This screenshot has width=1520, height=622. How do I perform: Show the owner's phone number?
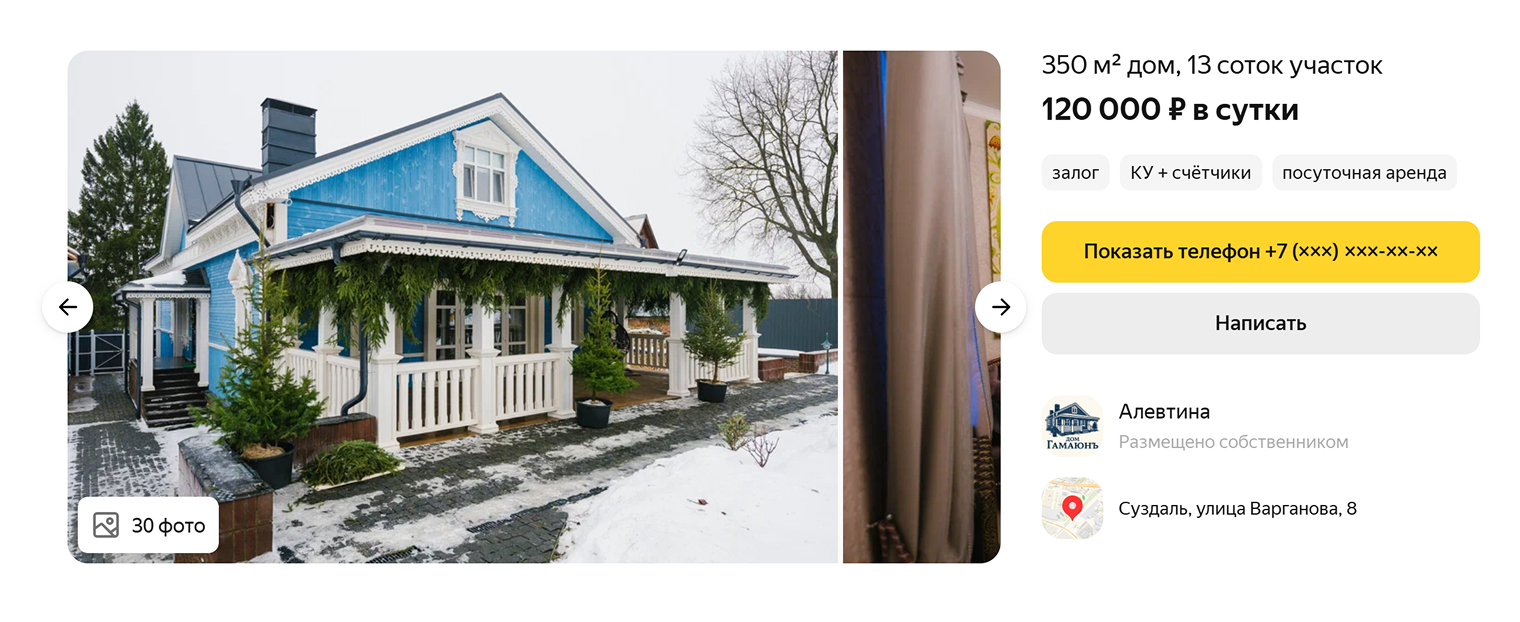[x=1260, y=252]
